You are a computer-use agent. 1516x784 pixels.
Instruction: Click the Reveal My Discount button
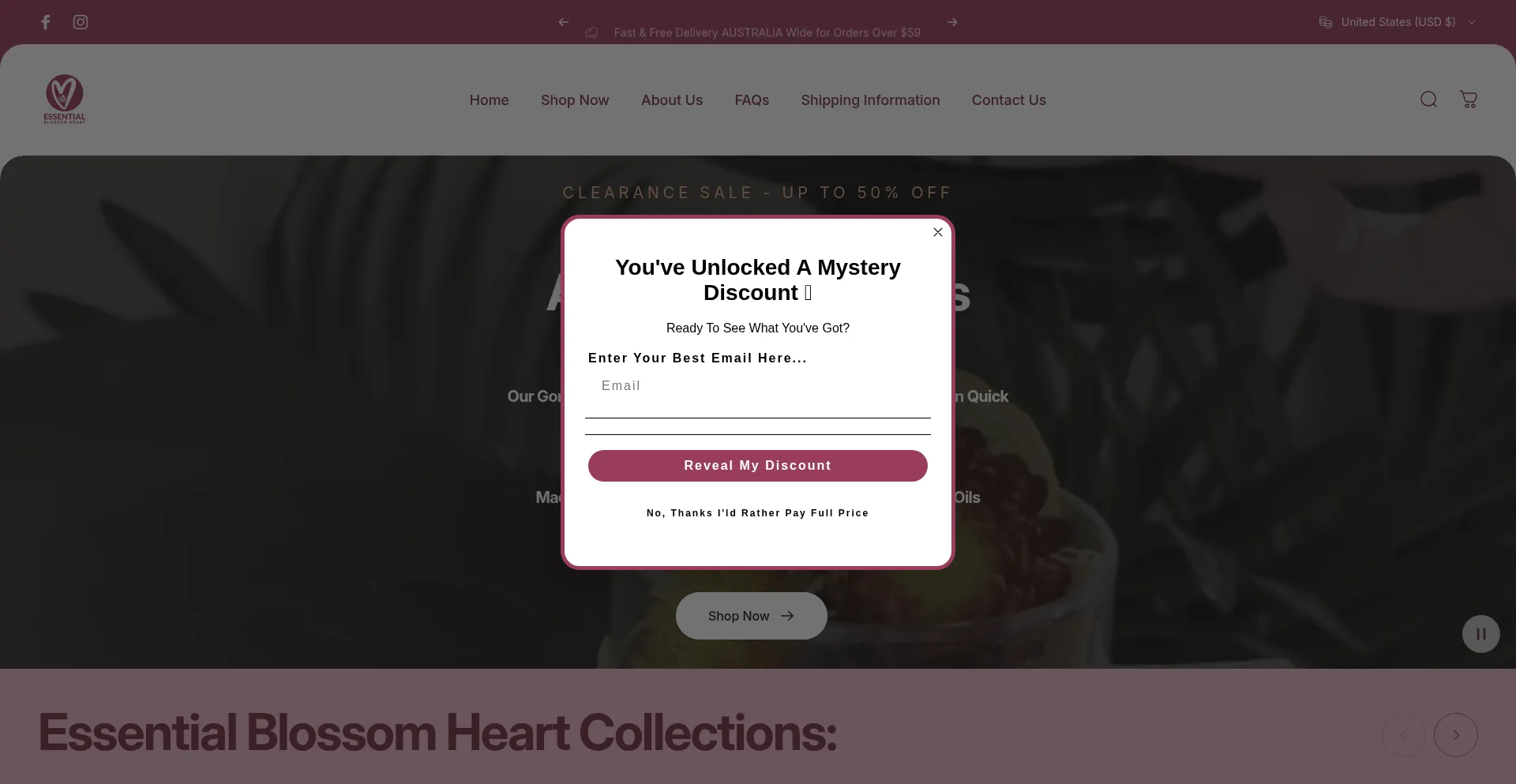click(x=758, y=466)
